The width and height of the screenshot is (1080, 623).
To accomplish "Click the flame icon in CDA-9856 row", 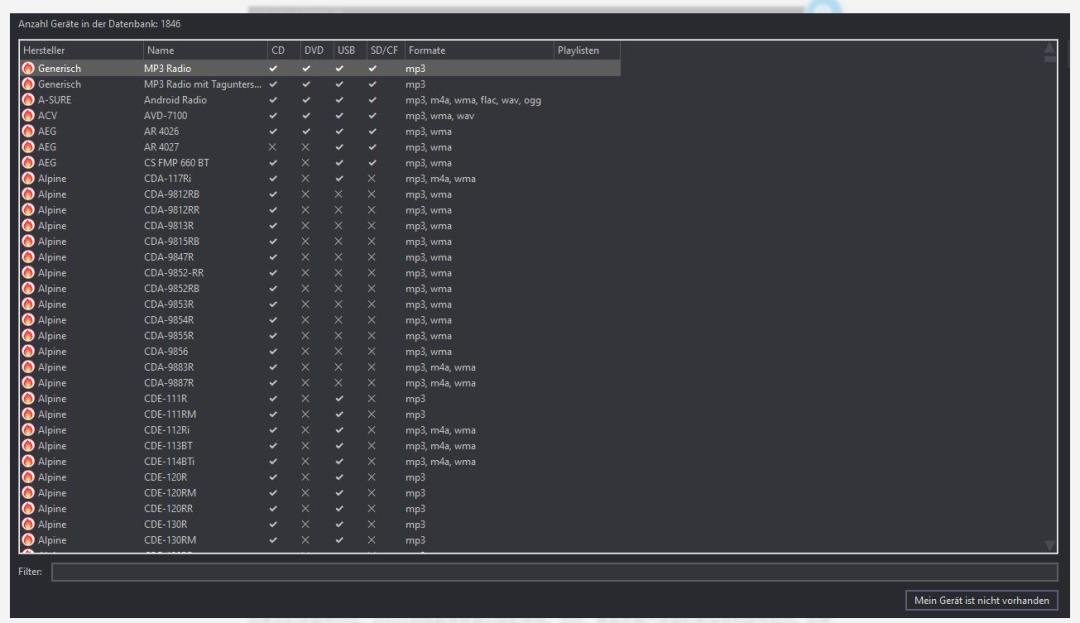I will 28,351.
